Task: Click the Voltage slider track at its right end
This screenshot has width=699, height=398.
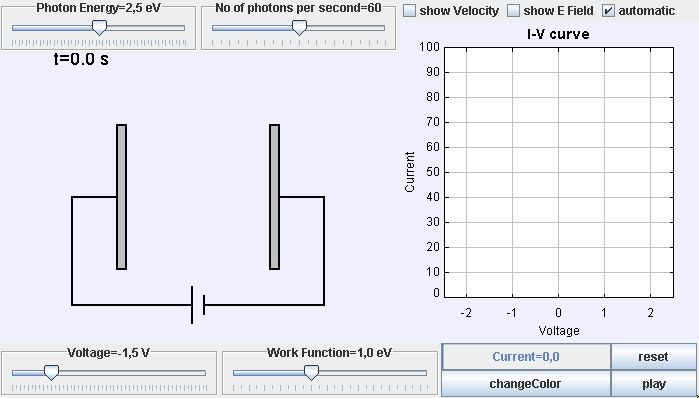Action: (202, 373)
